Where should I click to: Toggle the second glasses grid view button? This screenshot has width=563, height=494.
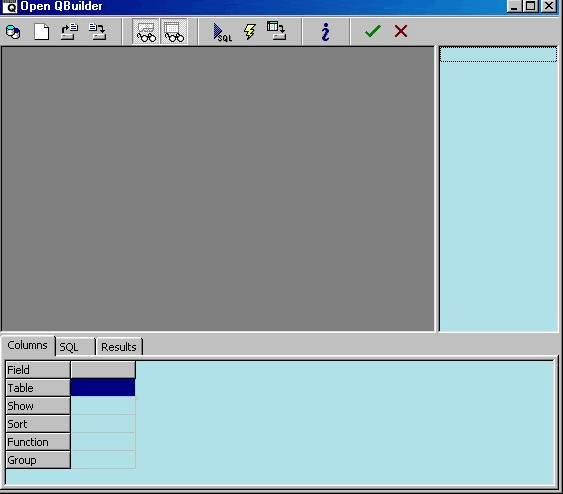click(174, 32)
